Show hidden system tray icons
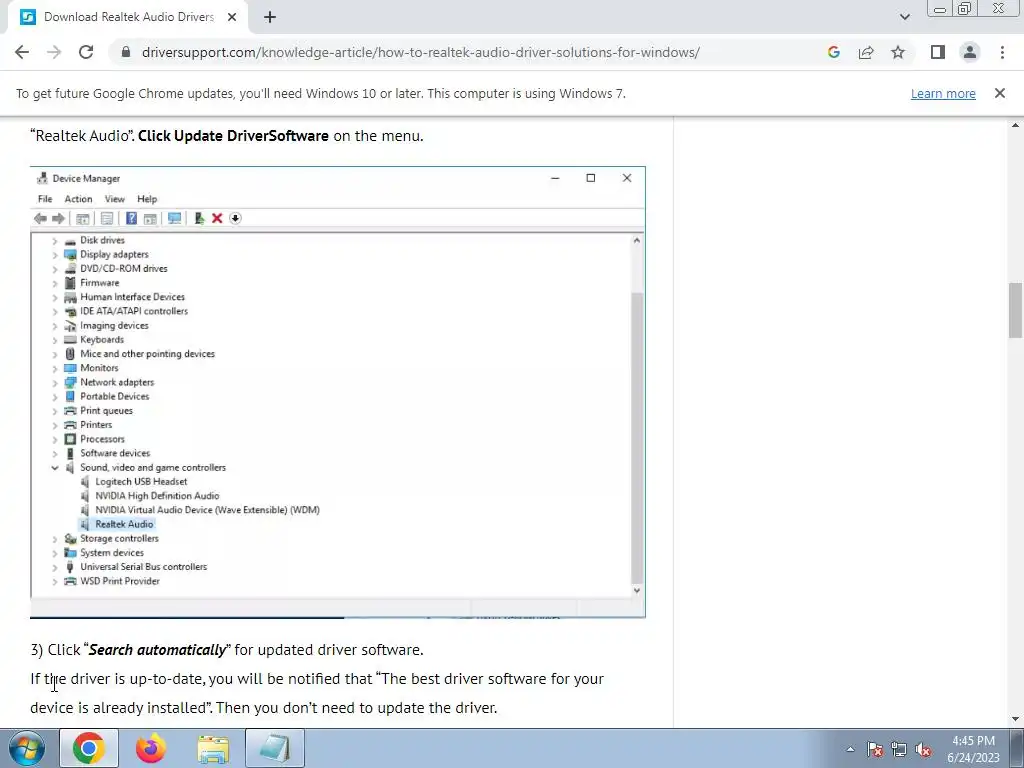This screenshot has height=768, width=1024. 850,749
